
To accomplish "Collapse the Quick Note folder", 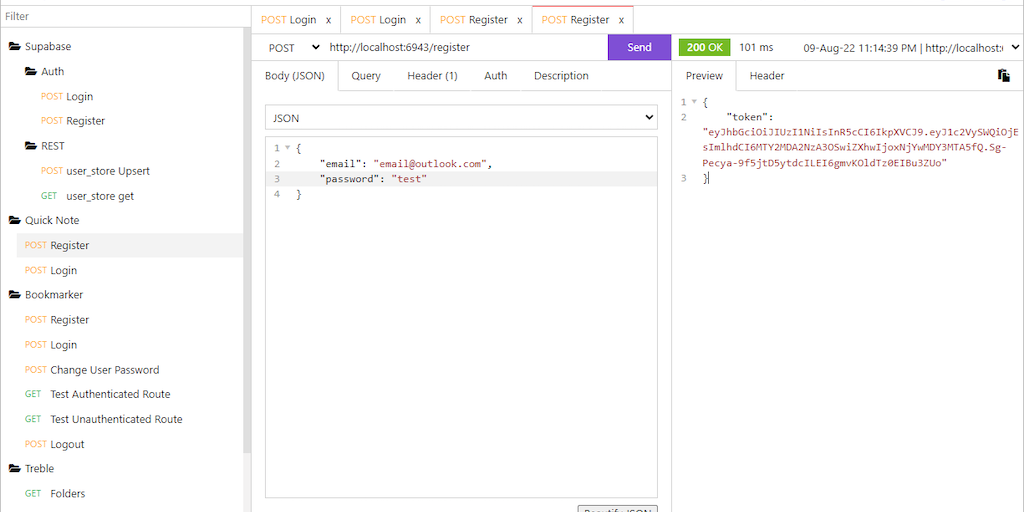I will (15, 221).
